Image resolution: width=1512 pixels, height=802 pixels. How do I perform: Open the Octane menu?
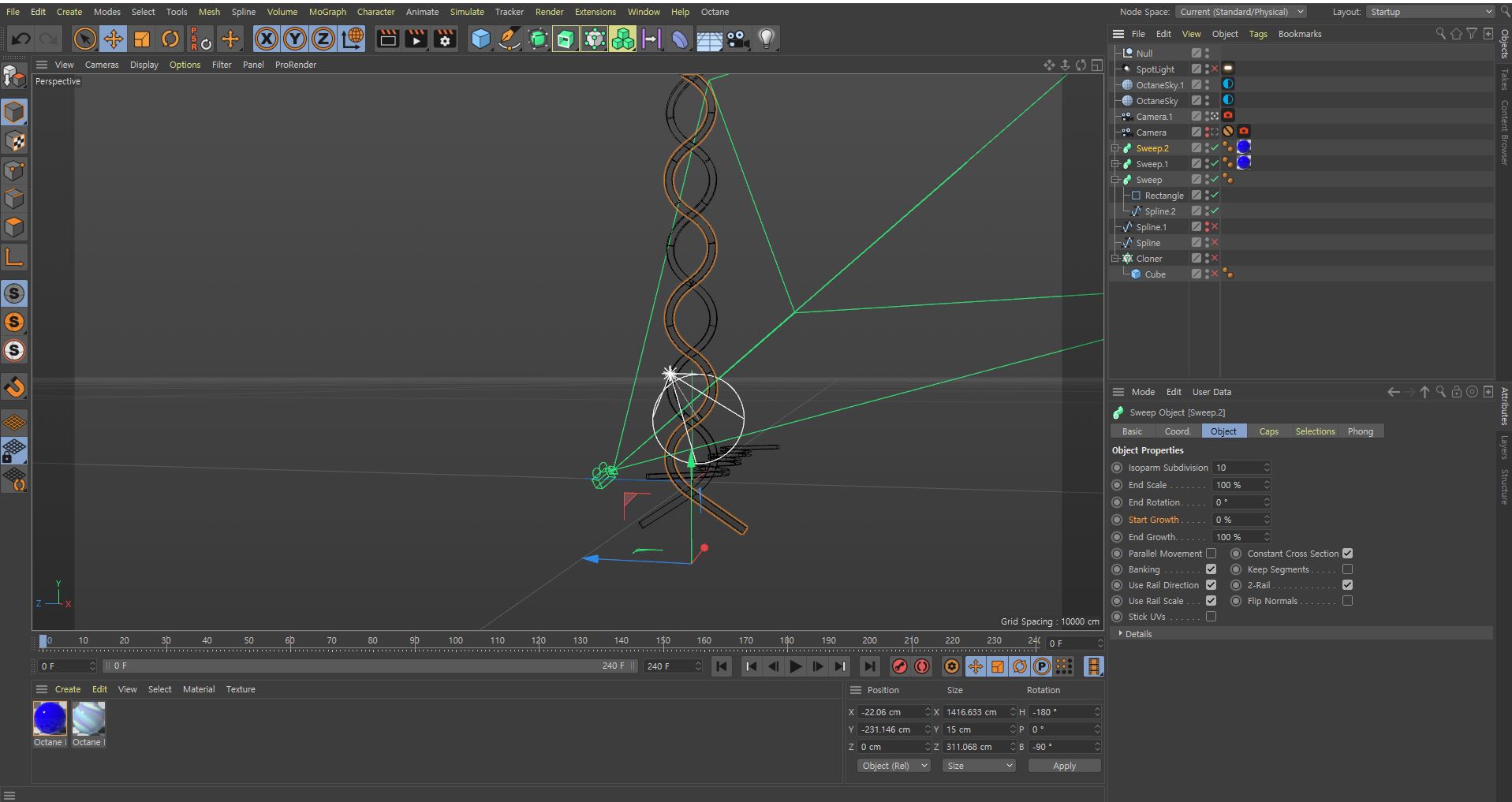pyautogui.click(x=715, y=12)
